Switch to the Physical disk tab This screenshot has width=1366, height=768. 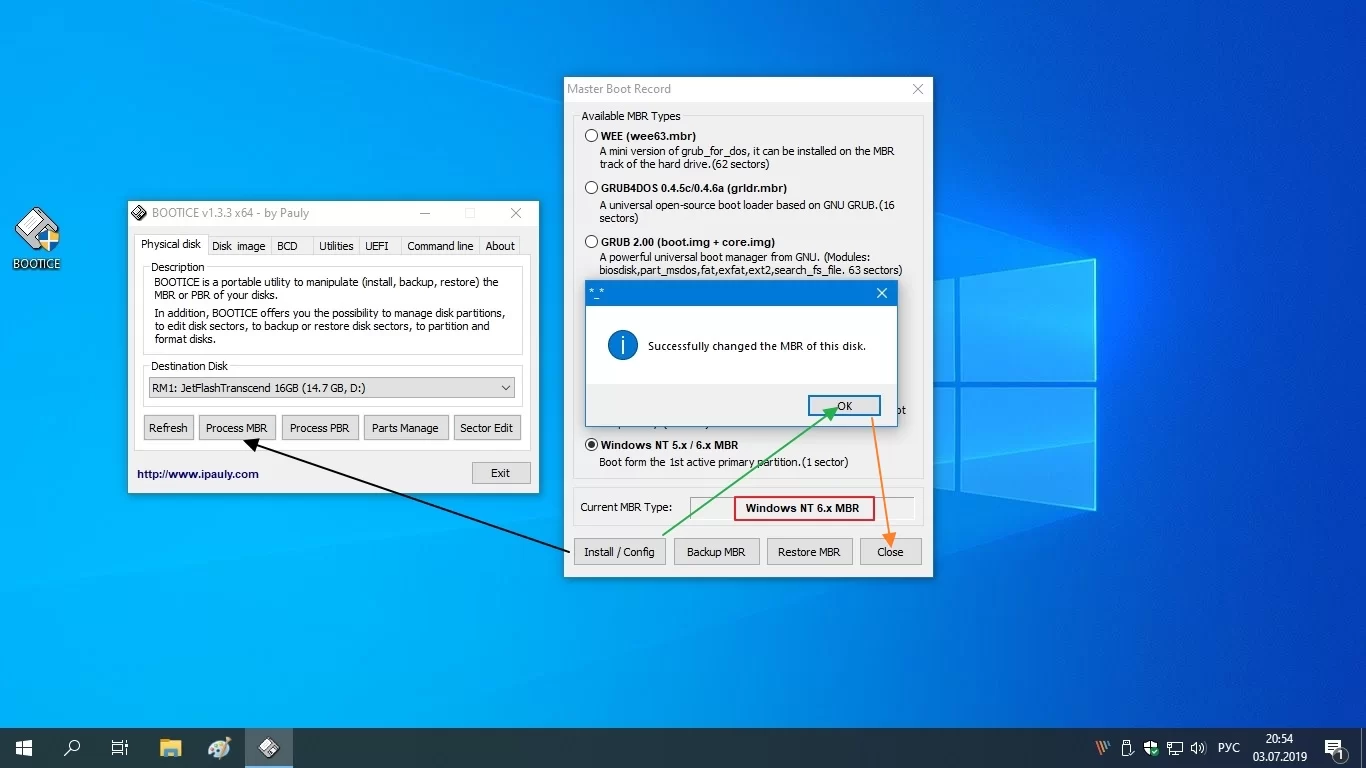(x=170, y=244)
